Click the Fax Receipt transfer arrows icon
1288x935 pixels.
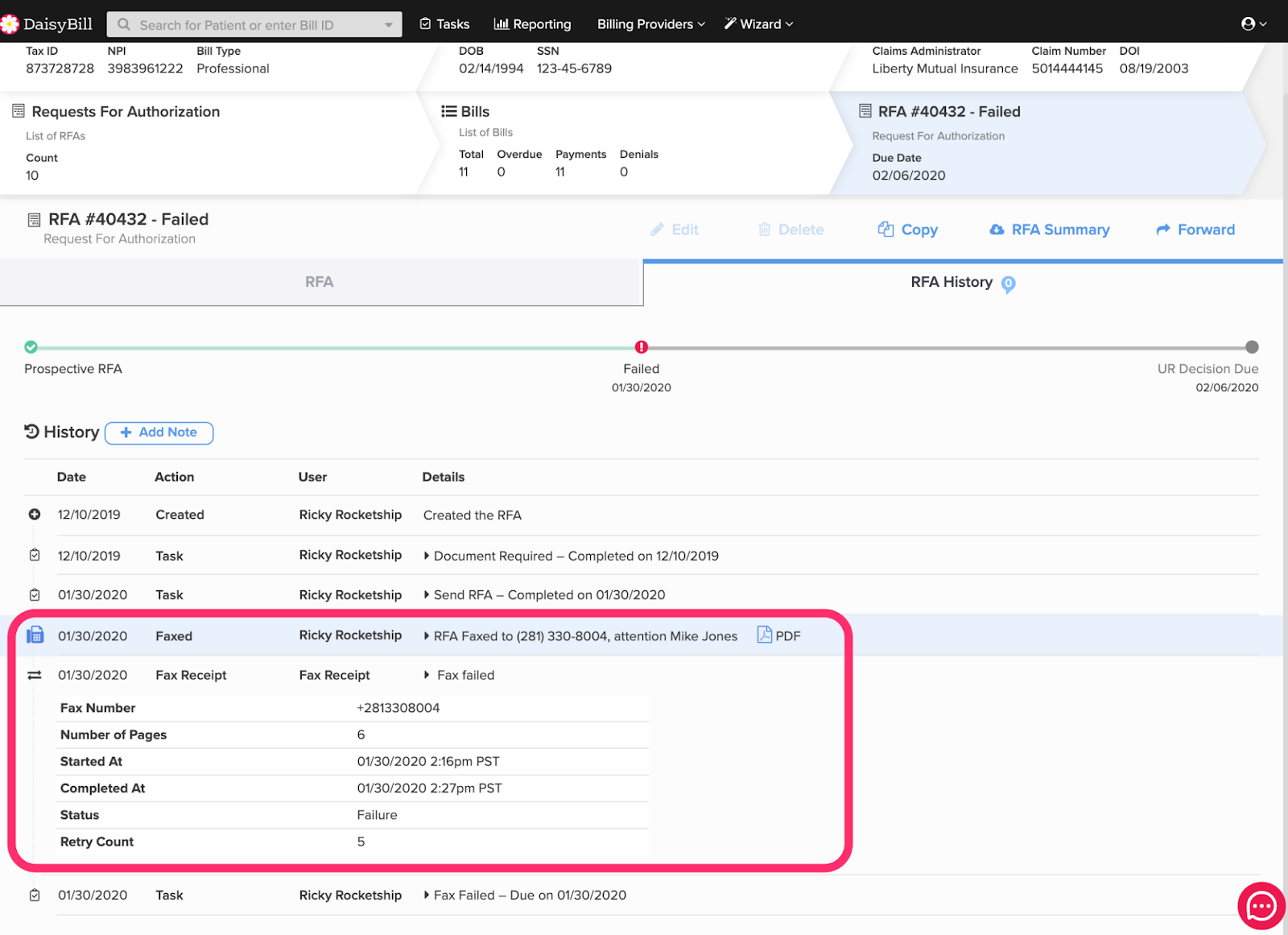35,675
